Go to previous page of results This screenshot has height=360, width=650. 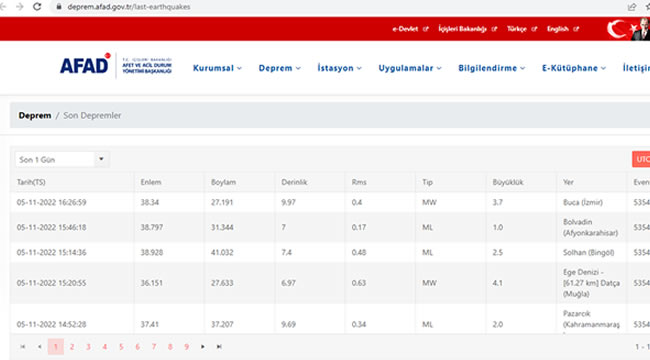(x=39, y=347)
